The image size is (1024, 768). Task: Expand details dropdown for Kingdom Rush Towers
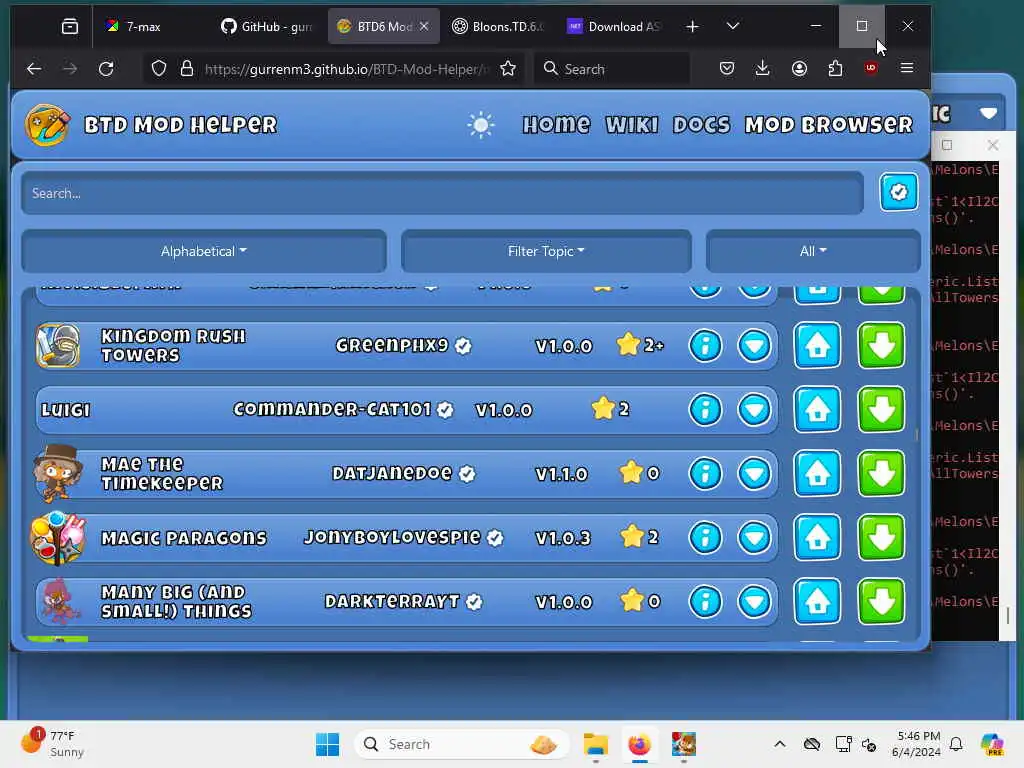click(754, 345)
